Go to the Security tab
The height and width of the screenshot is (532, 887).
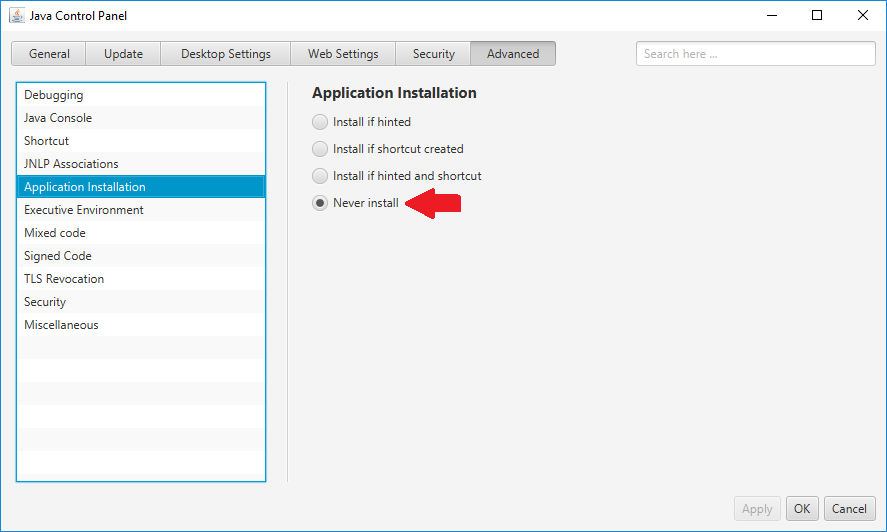click(433, 54)
